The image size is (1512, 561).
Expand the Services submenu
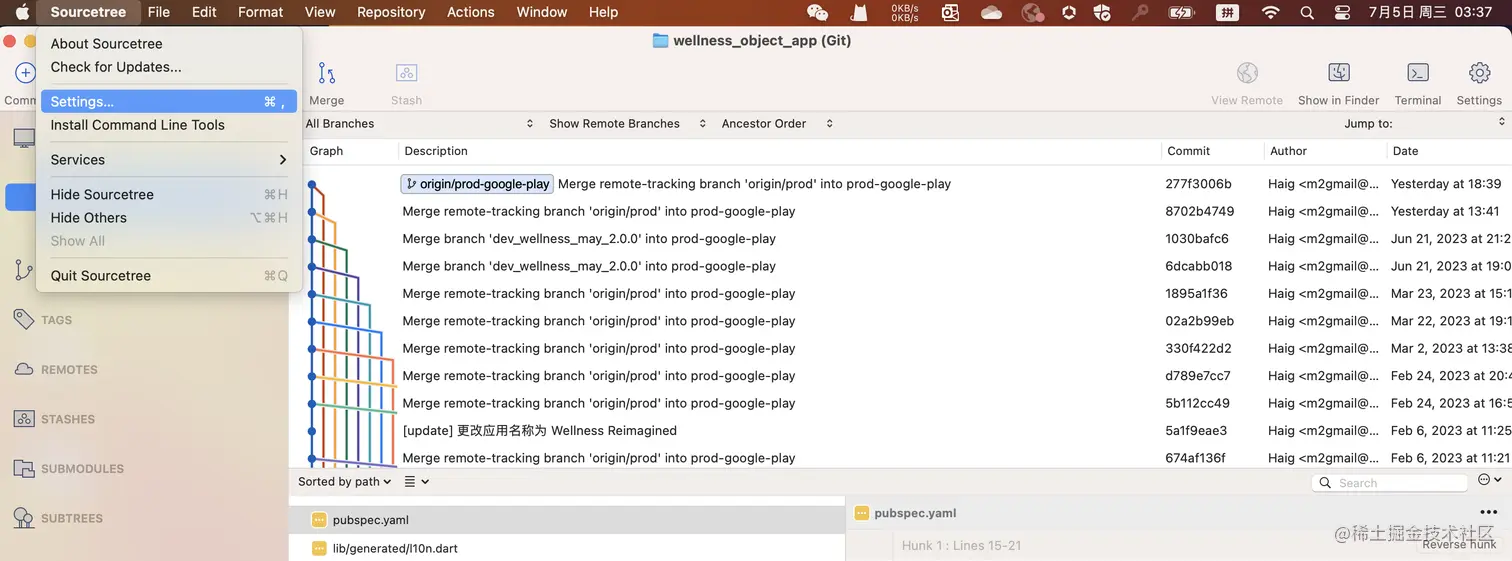click(168, 160)
